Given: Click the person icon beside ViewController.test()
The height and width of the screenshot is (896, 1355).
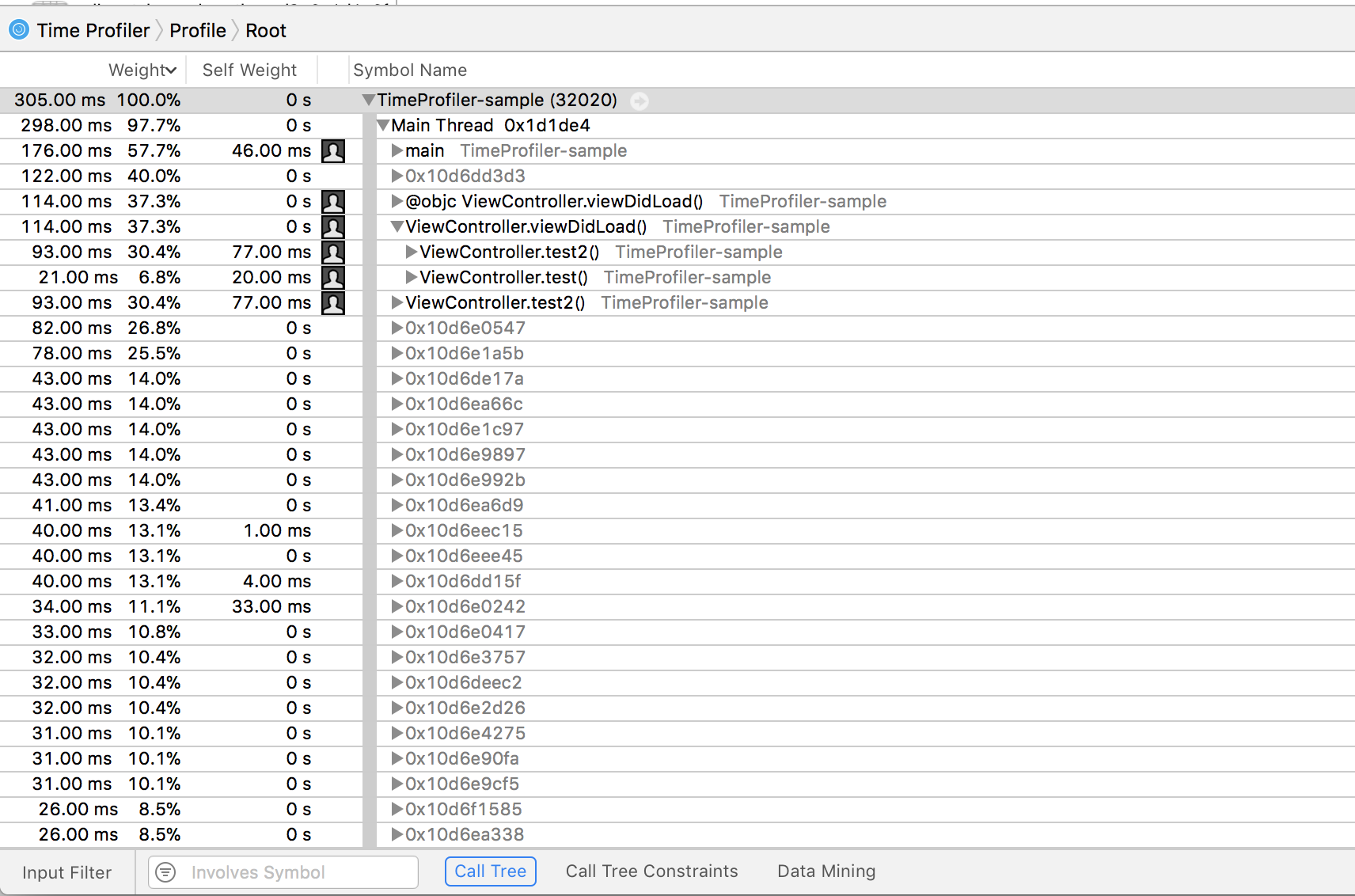Looking at the screenshot, I should pyautogui.click(x=333, y=277).
